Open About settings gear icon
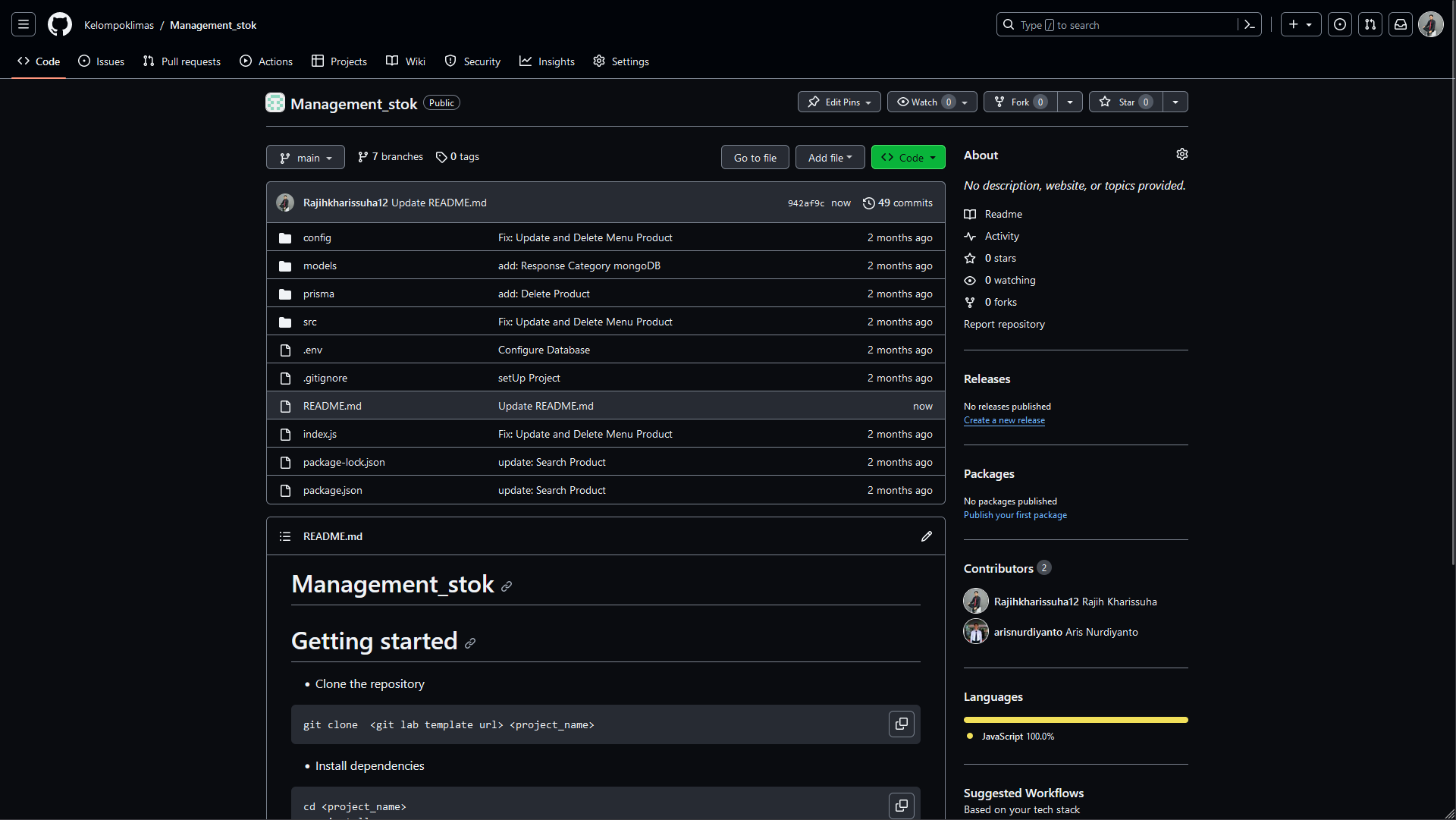1456x820 pixels. [1181, 155]
